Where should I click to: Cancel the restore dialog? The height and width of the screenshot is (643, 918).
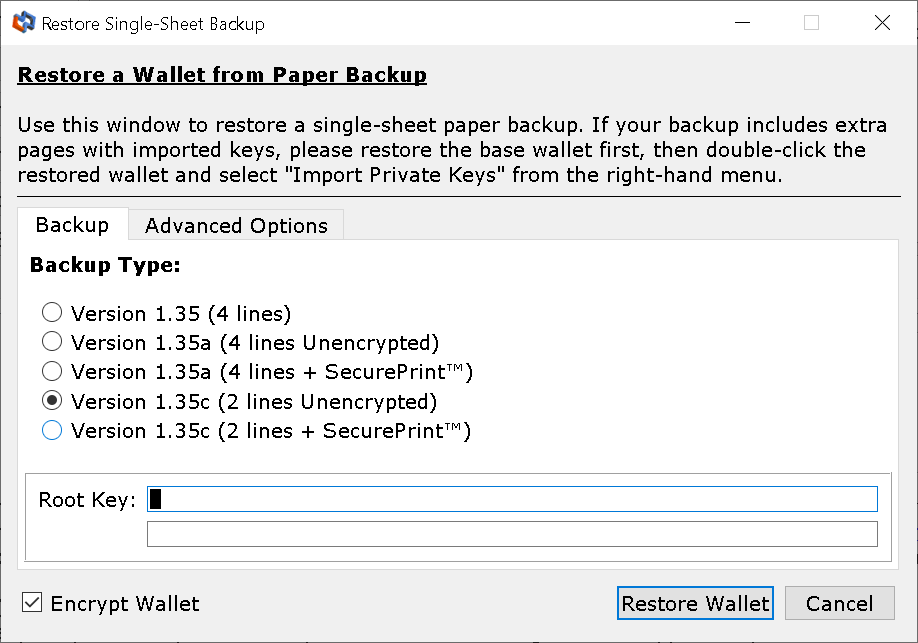[840, 603]
